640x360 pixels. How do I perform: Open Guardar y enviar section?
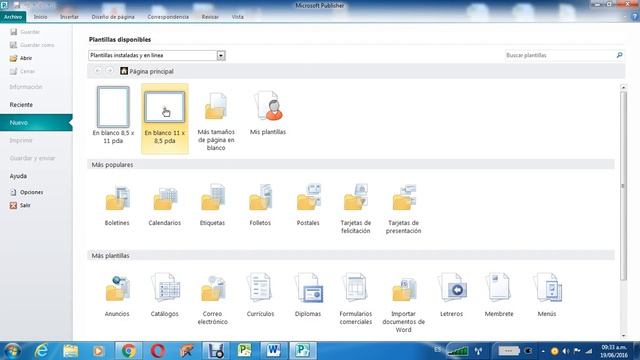pyautogui.click(x=32, y=158)
